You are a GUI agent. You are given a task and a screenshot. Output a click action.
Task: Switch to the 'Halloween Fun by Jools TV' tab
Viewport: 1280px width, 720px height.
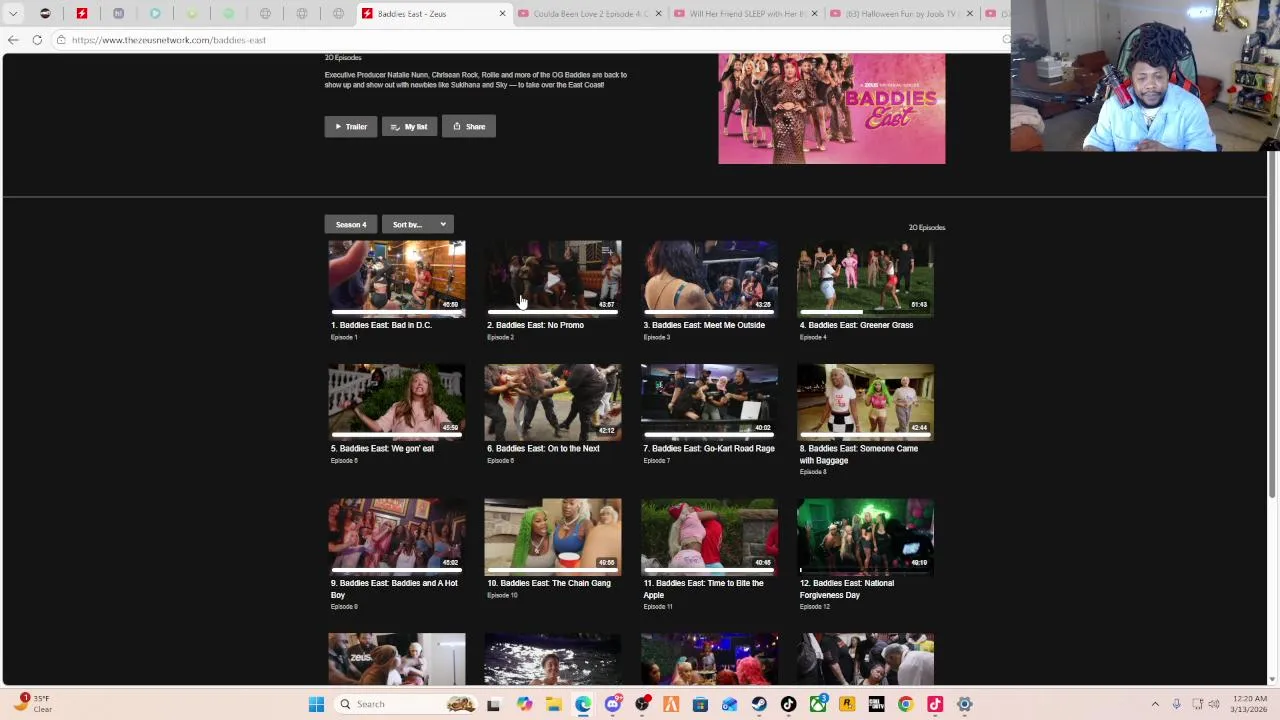click(900, 14)
